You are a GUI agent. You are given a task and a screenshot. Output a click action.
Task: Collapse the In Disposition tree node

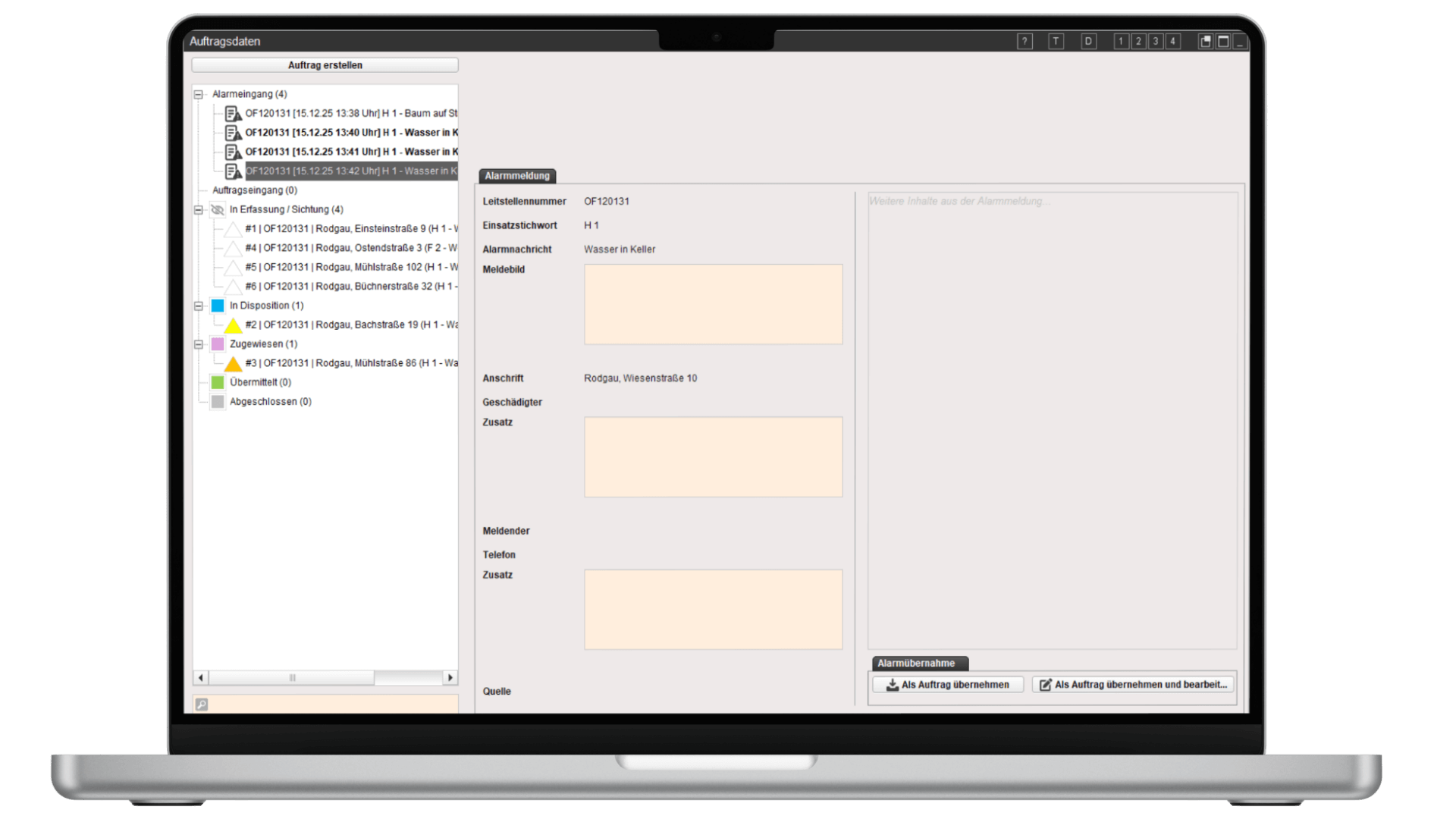(199, 306)
